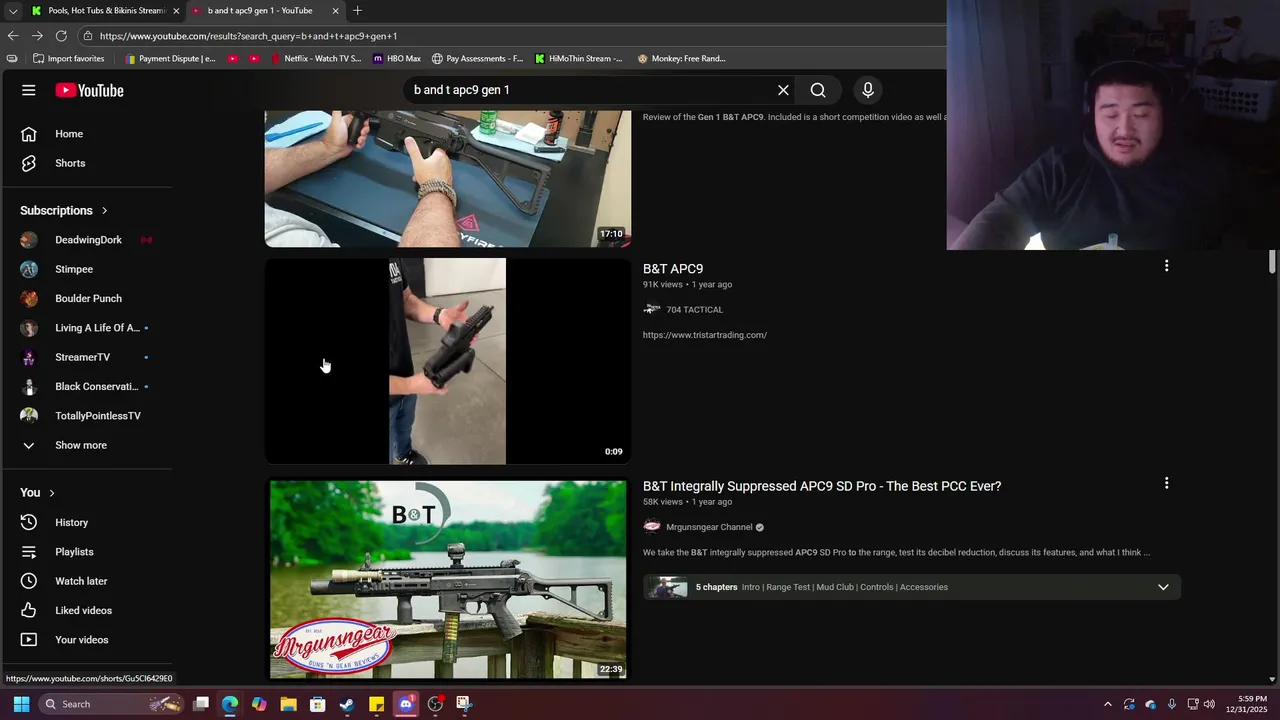This screenshot has width=1280, height=720.
Task: Expand the You section chevron
Action: [x=52, y=493]
